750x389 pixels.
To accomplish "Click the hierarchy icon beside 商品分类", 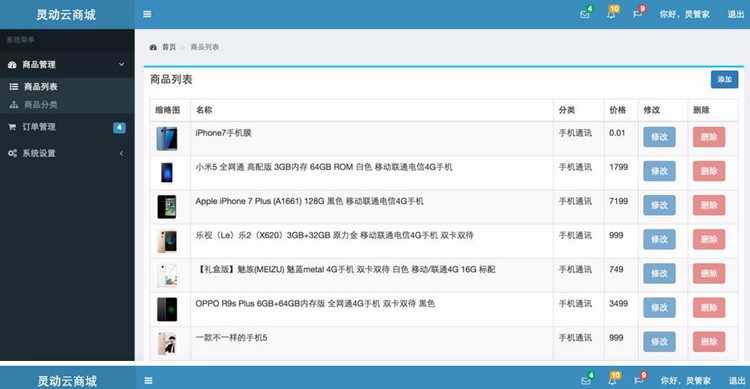I will (14, 104).
